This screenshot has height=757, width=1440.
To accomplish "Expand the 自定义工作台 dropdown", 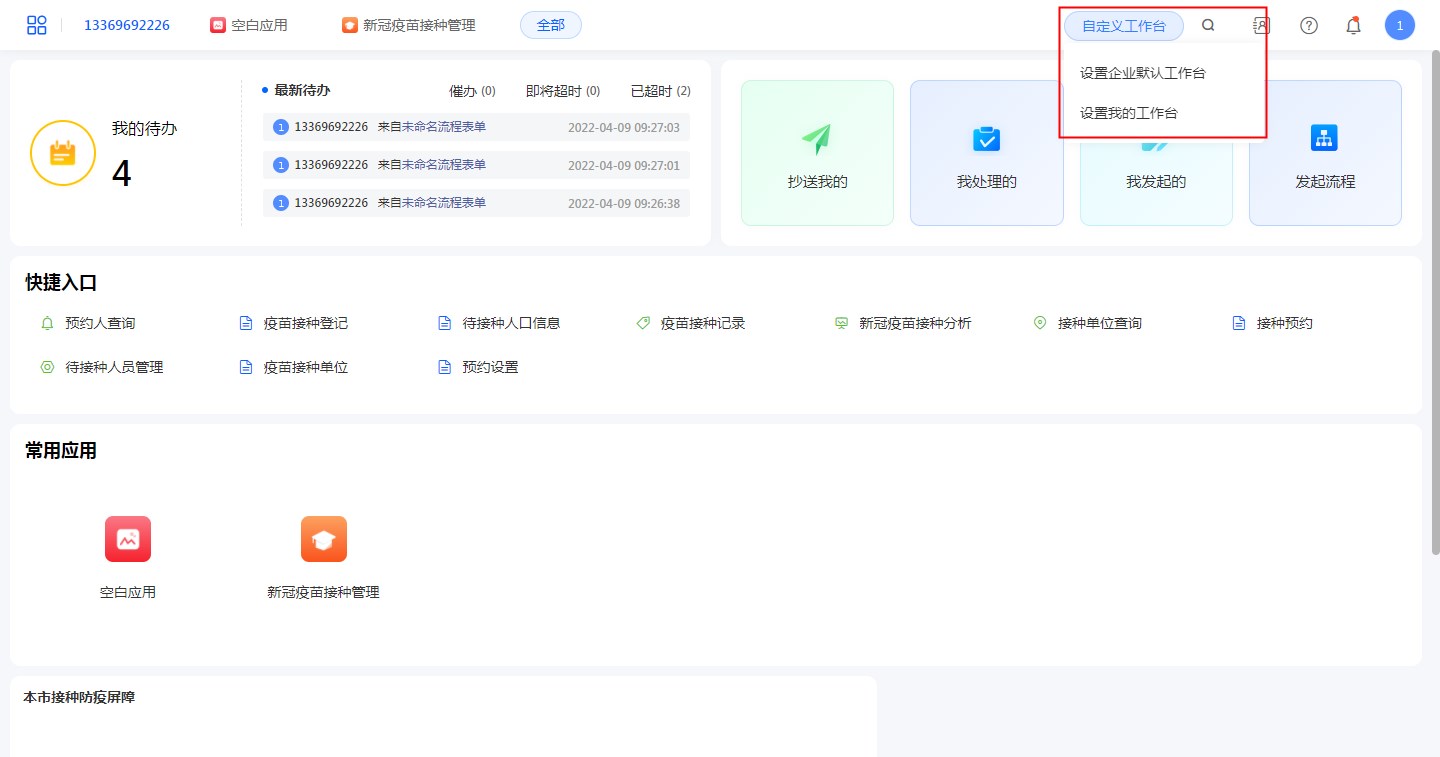I will click(x=1123, y=26).
